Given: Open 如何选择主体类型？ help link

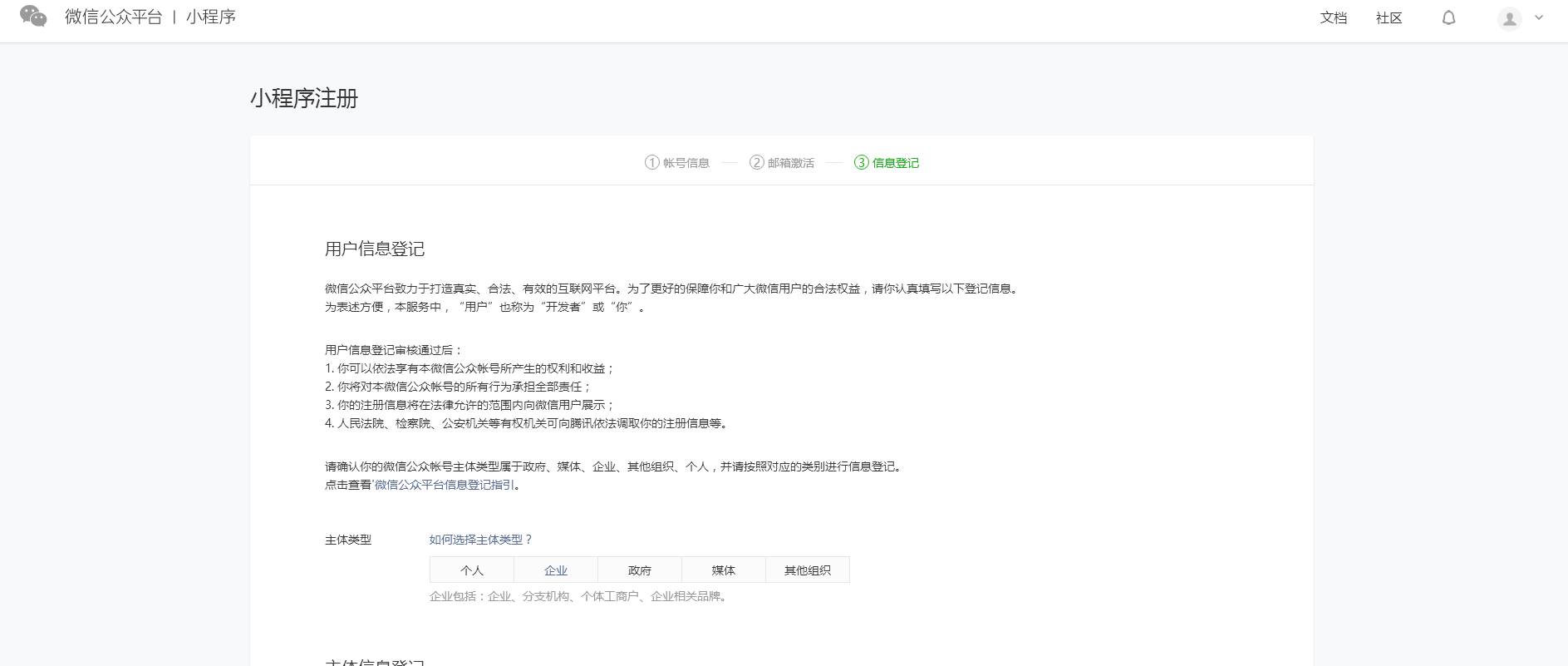Looking at the screenshot, I should 481,540.
